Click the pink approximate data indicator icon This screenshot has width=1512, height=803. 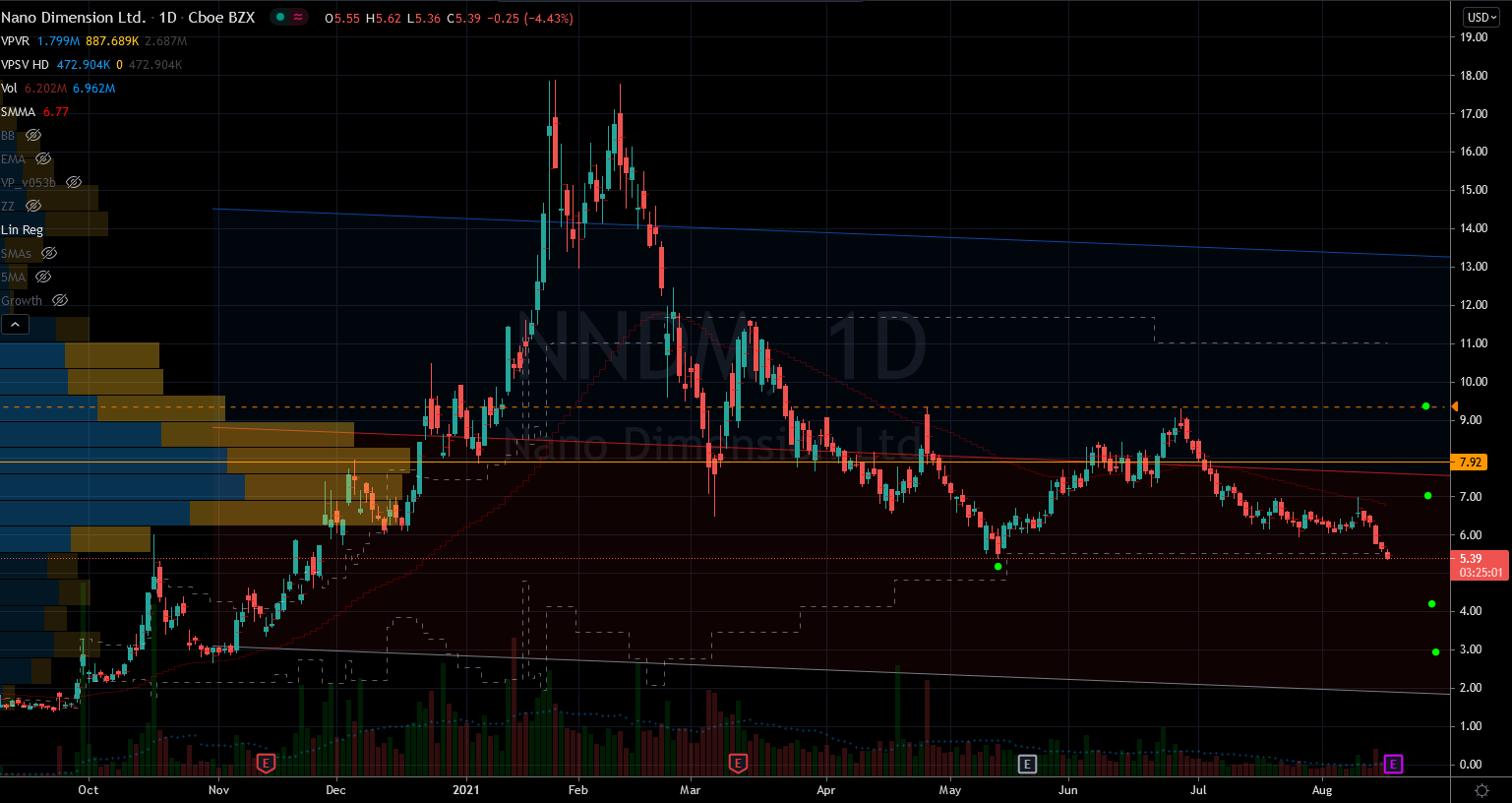[298, 18]
